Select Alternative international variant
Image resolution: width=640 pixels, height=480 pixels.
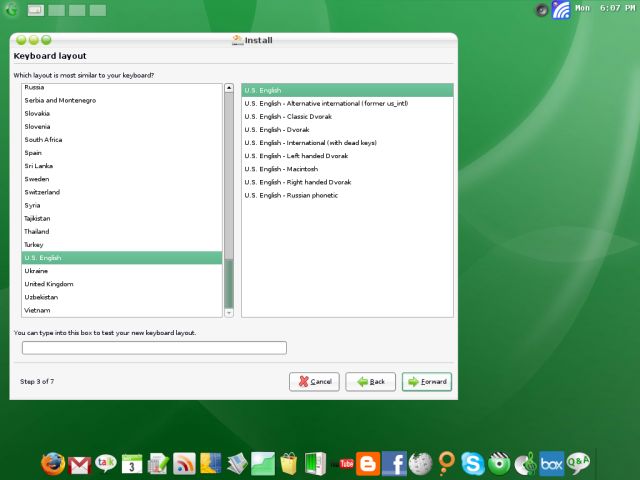tap(347, 103)
